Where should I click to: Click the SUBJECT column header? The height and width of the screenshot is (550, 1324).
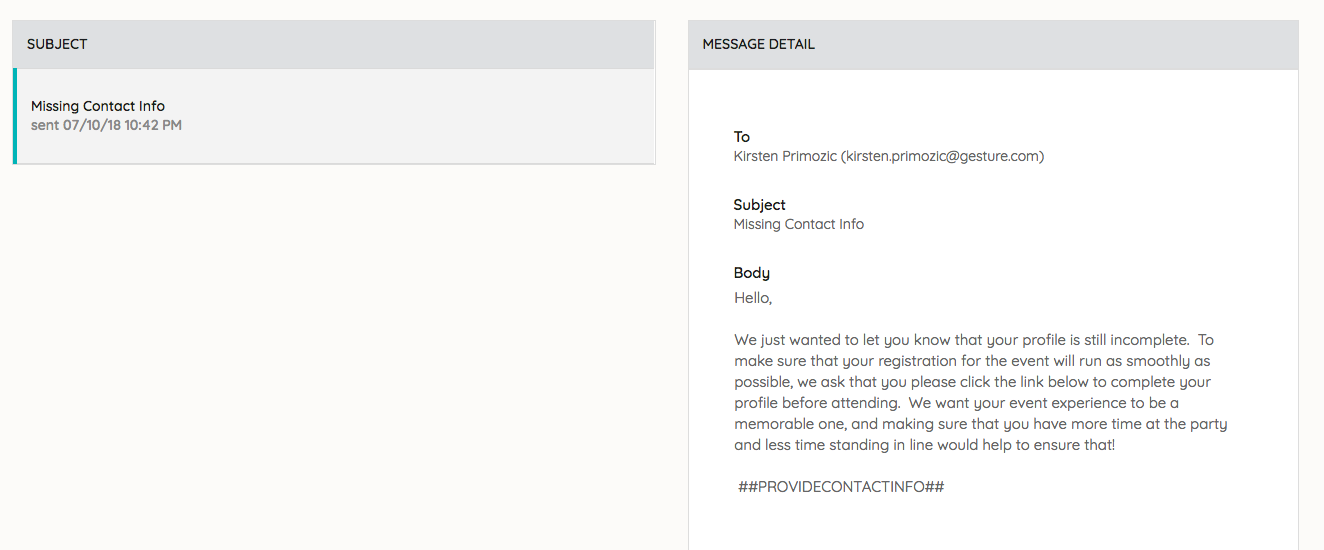(57, 44)
